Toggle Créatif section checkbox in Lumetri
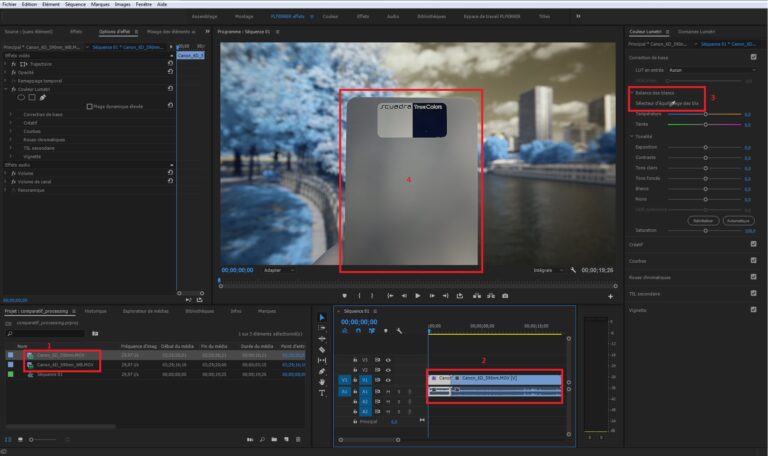This screenshot has width=768, height=456. pyautogui.click(x=753, y=244)
